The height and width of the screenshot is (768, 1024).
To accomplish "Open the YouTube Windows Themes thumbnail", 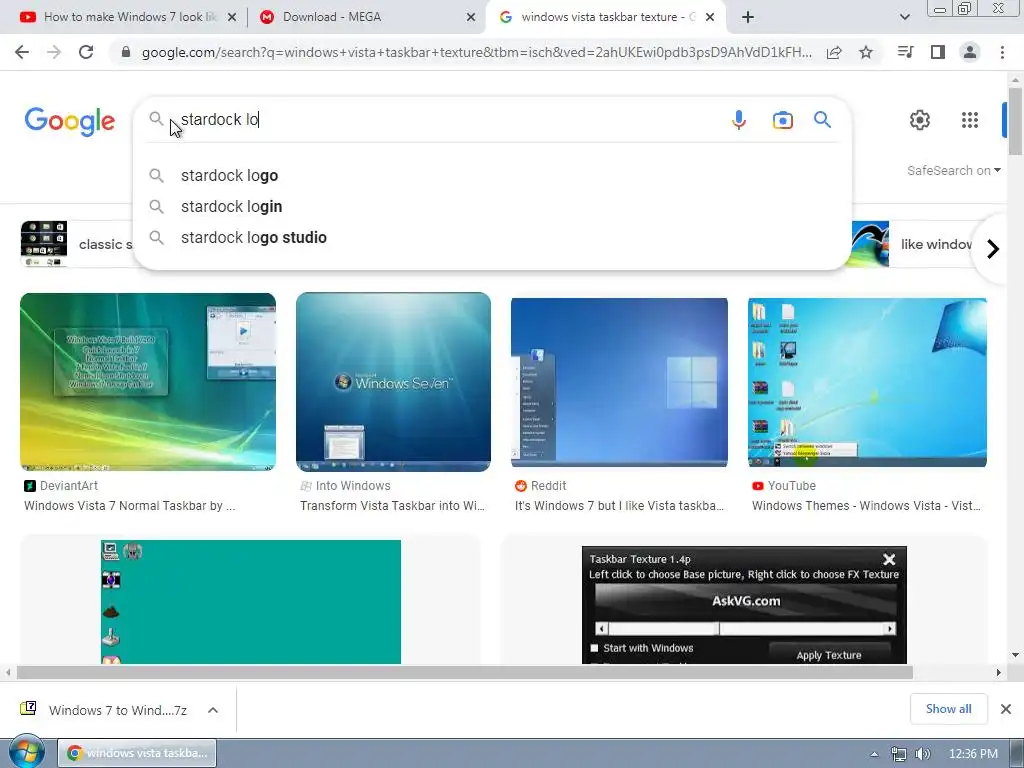I will (x=867, y=382).
